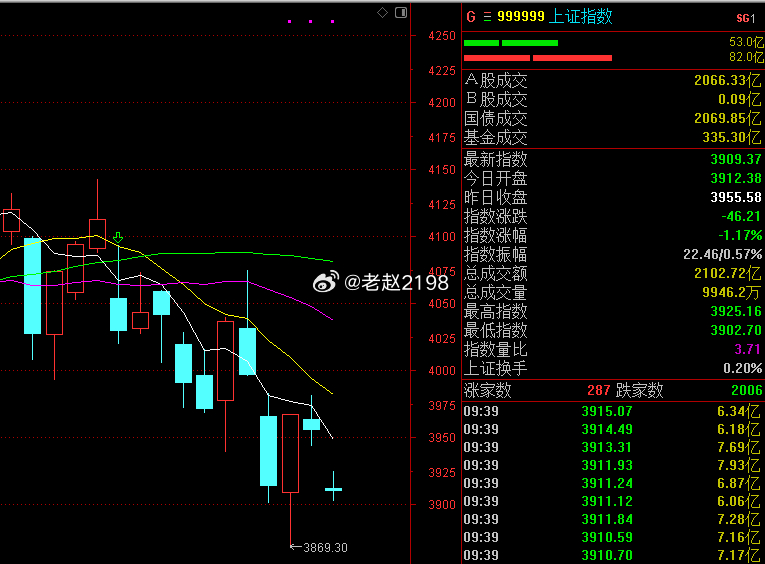Select the tick row with 3911.84
The image size is (765, 564).
[x=613, y=520]
